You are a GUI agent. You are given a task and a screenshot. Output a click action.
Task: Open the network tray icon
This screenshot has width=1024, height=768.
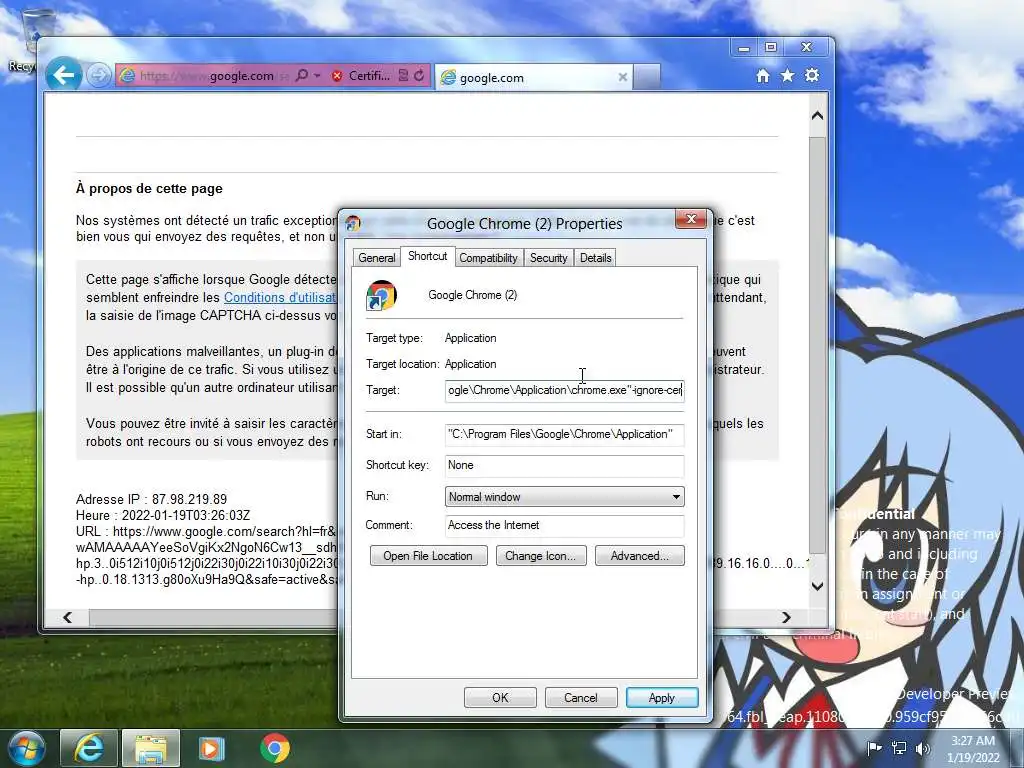click(899, 748)
